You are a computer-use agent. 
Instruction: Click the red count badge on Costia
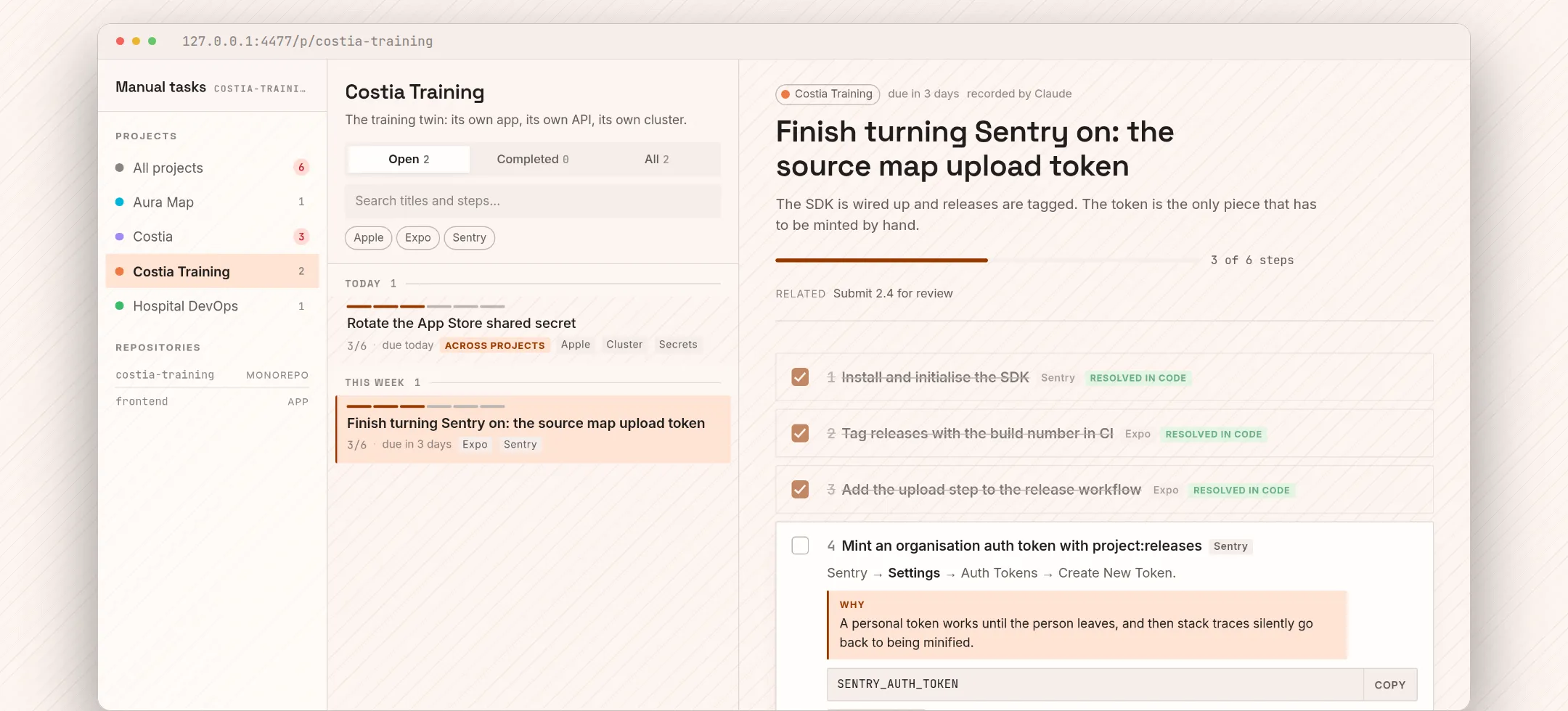(x=301, y=237)
